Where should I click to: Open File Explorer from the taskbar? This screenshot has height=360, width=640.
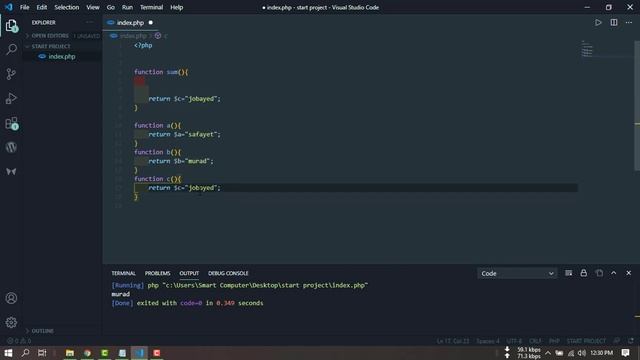pyautogui.click(x=70, y=353)
